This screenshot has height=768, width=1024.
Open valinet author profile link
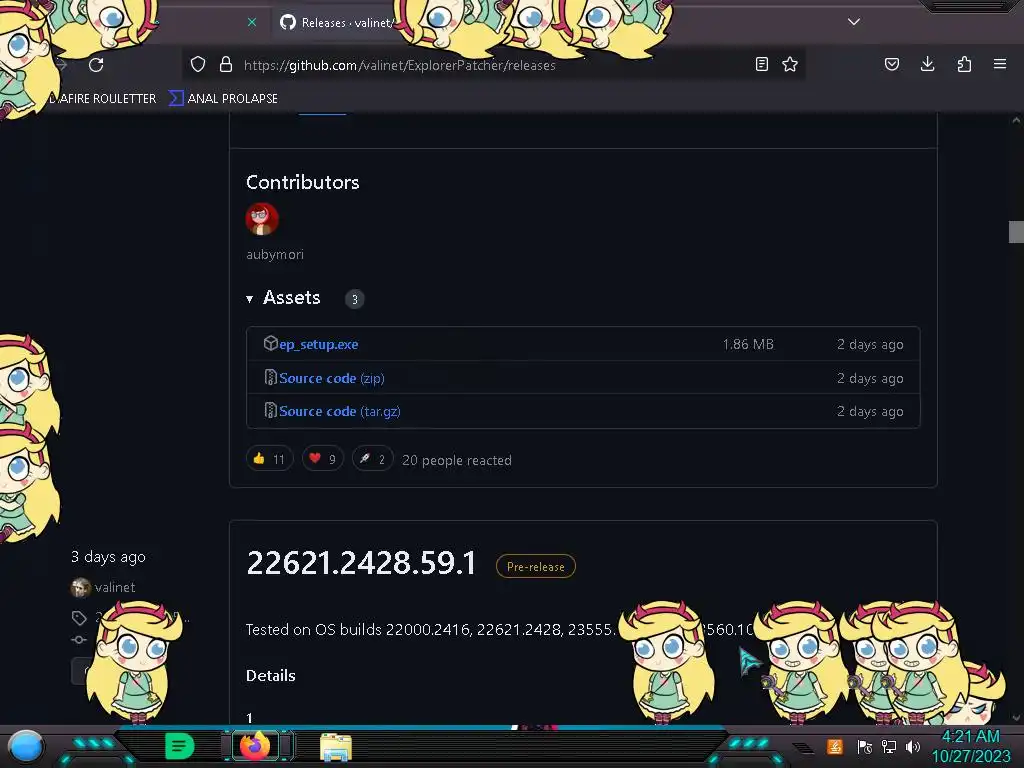115,588
